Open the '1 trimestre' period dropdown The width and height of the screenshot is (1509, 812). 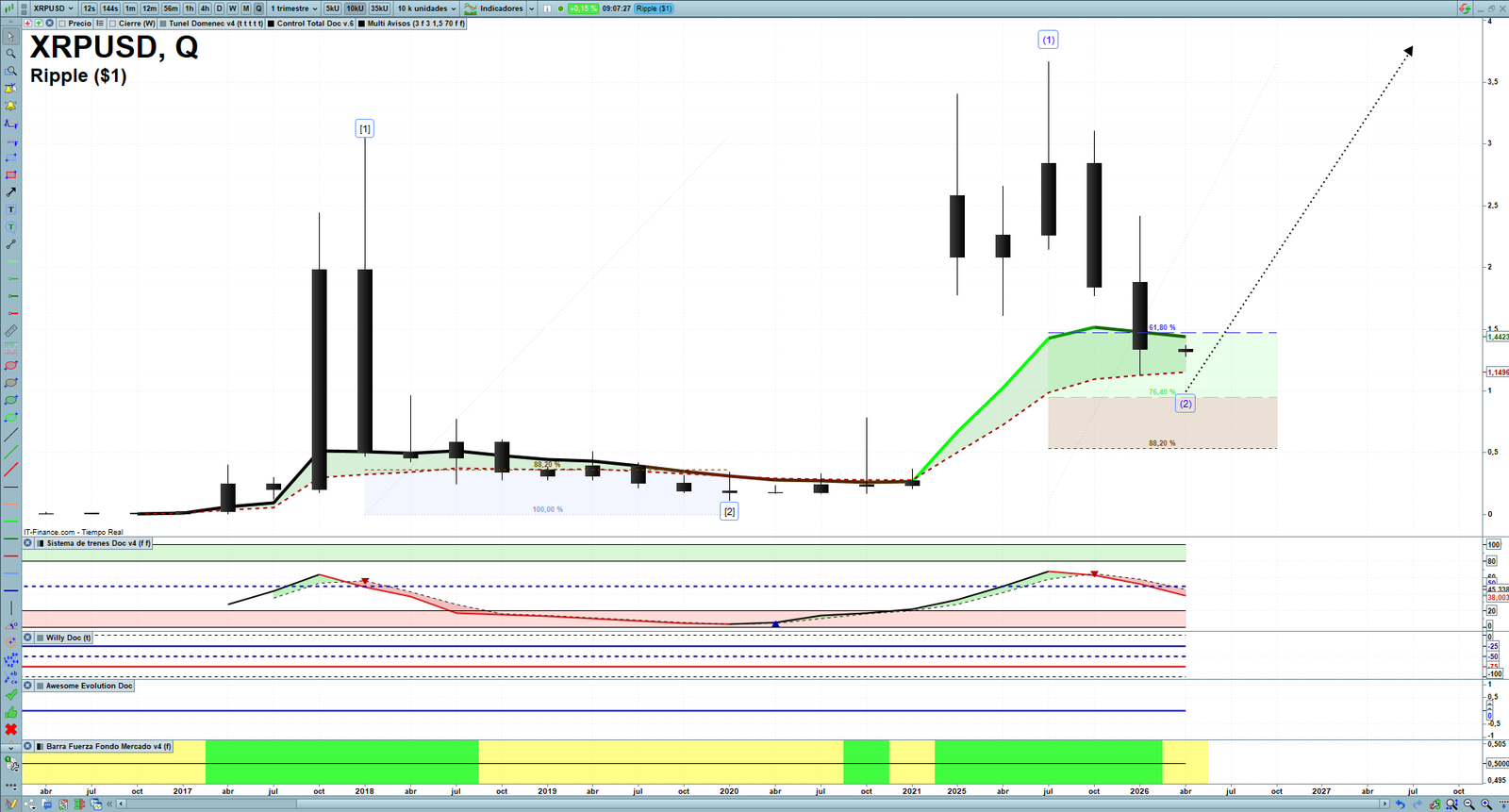[294, 8]
